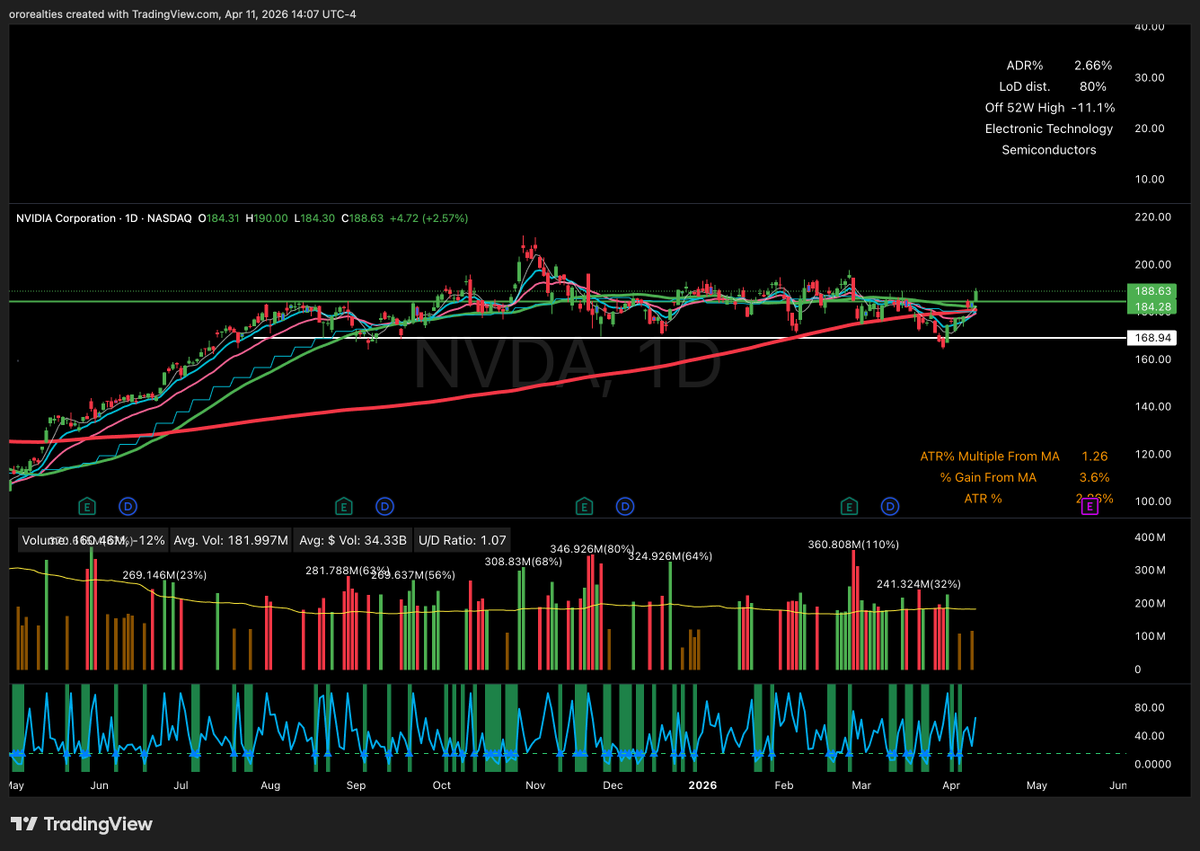
Task: Select the dividend D marker in March
Action: 889,507
